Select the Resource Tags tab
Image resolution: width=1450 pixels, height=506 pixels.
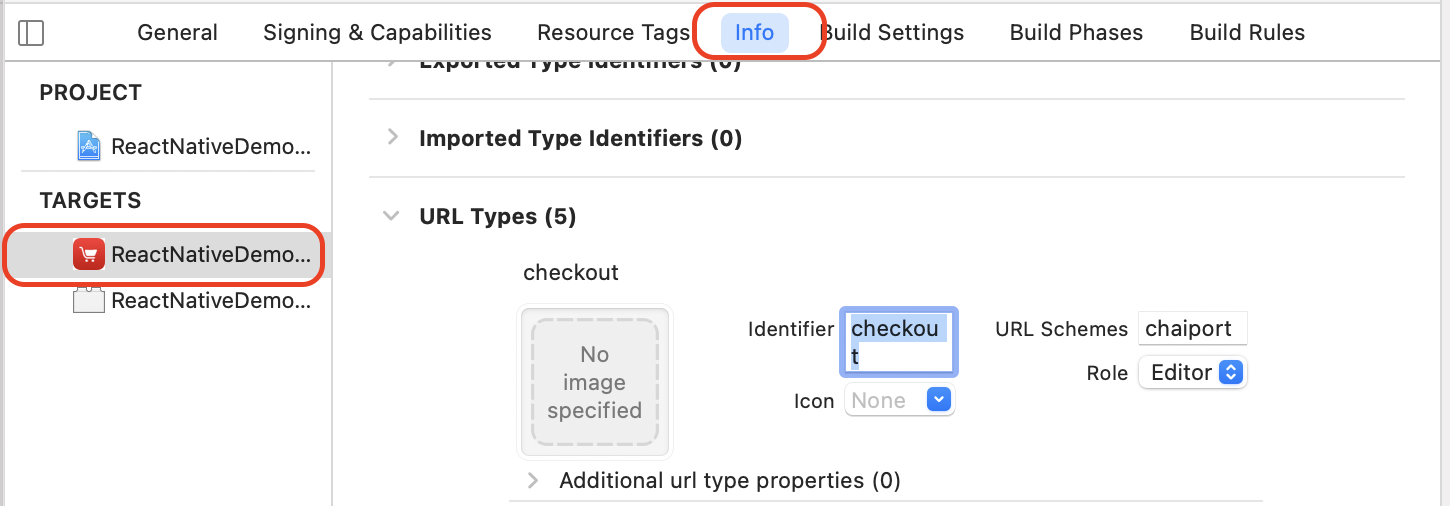pyautogui.click(x=613, y=32)
